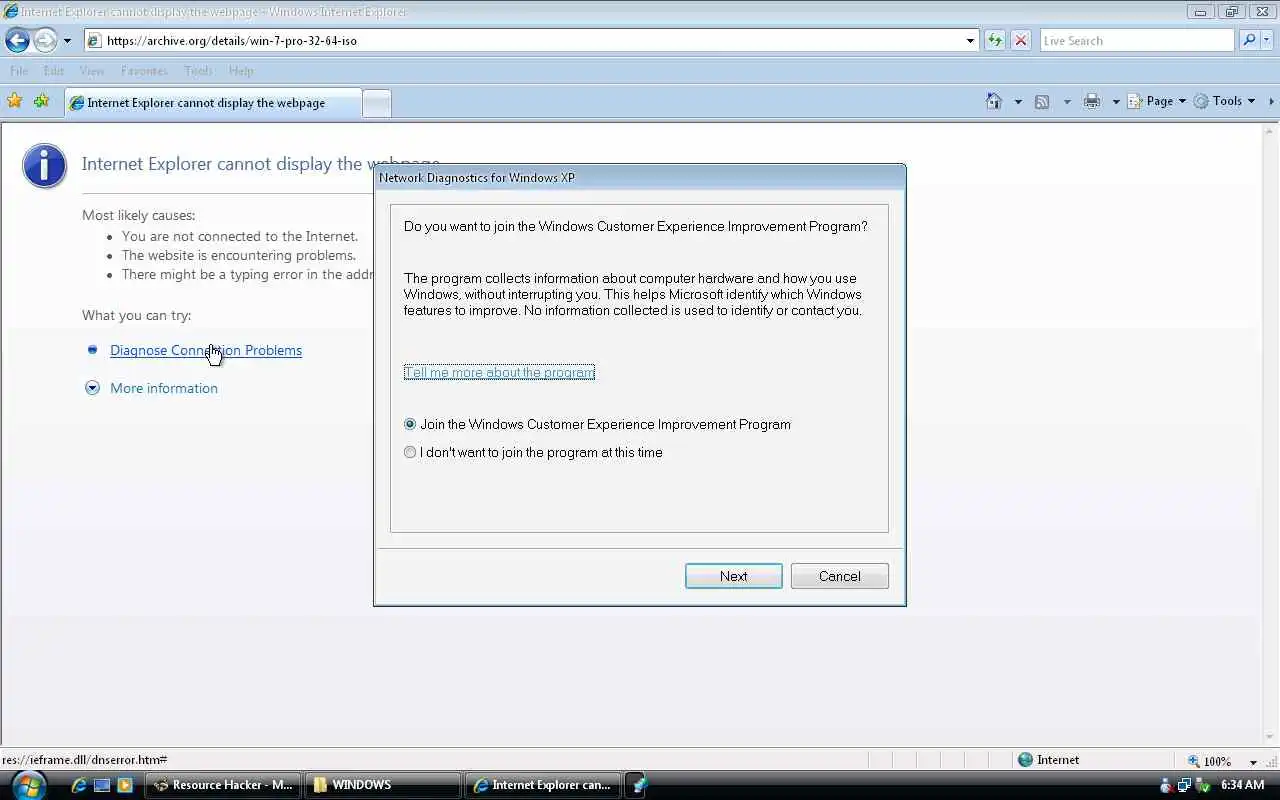Click Diagnose Connection Problems link
Screen dimensions: 1280x800
(206, 350)
